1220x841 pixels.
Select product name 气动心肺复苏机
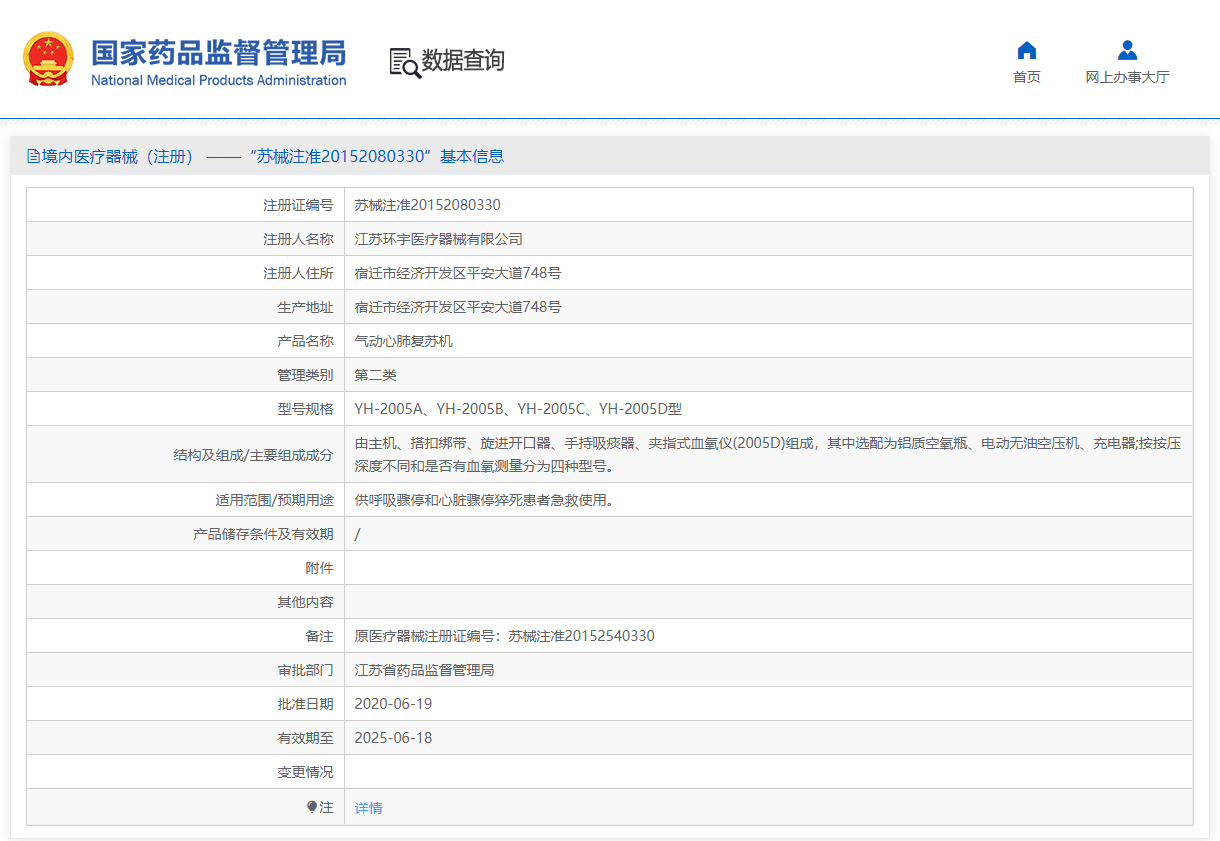[404, 341]
